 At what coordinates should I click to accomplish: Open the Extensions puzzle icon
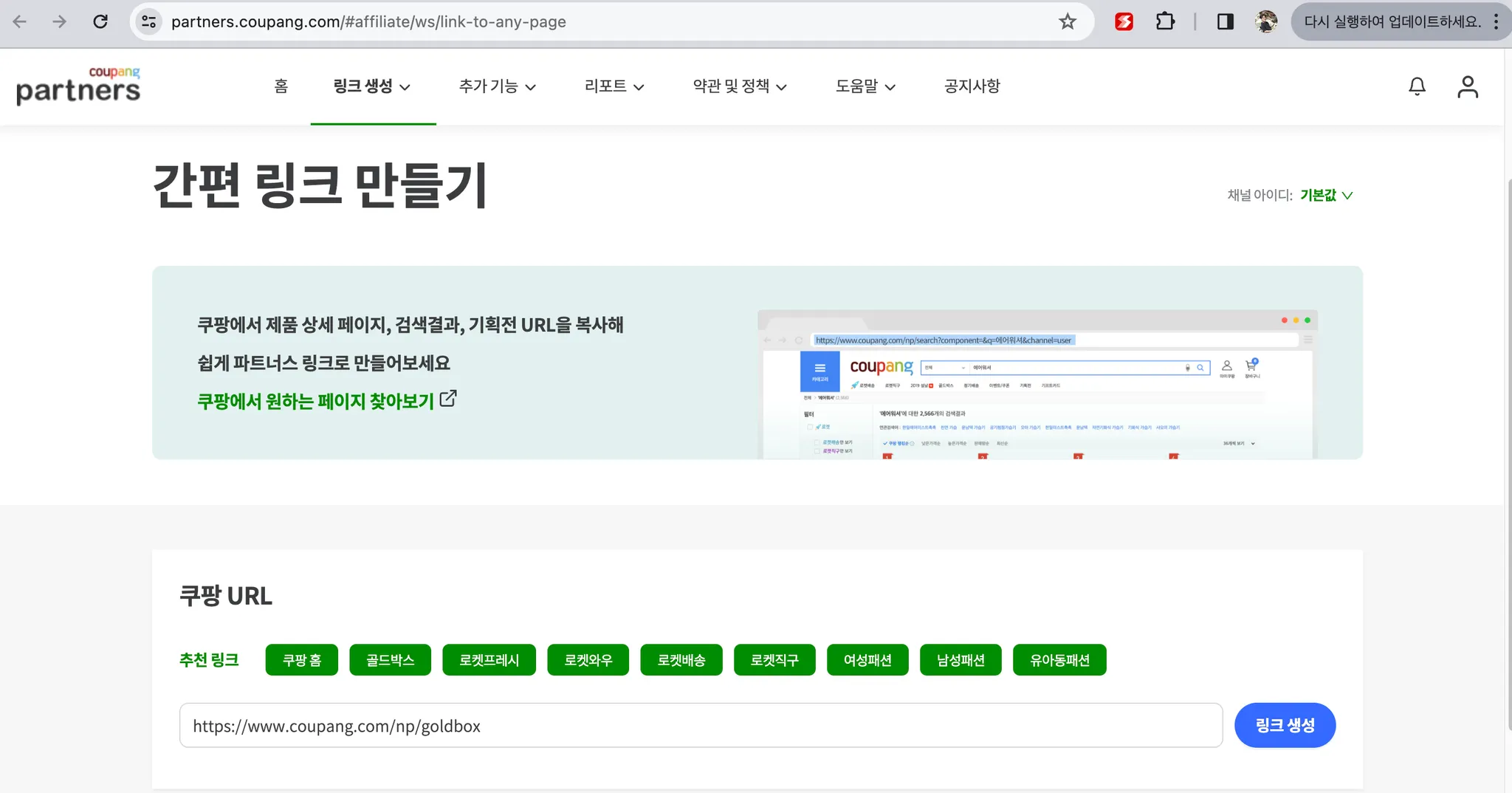pyautogui.click(x=1165, y=21)
